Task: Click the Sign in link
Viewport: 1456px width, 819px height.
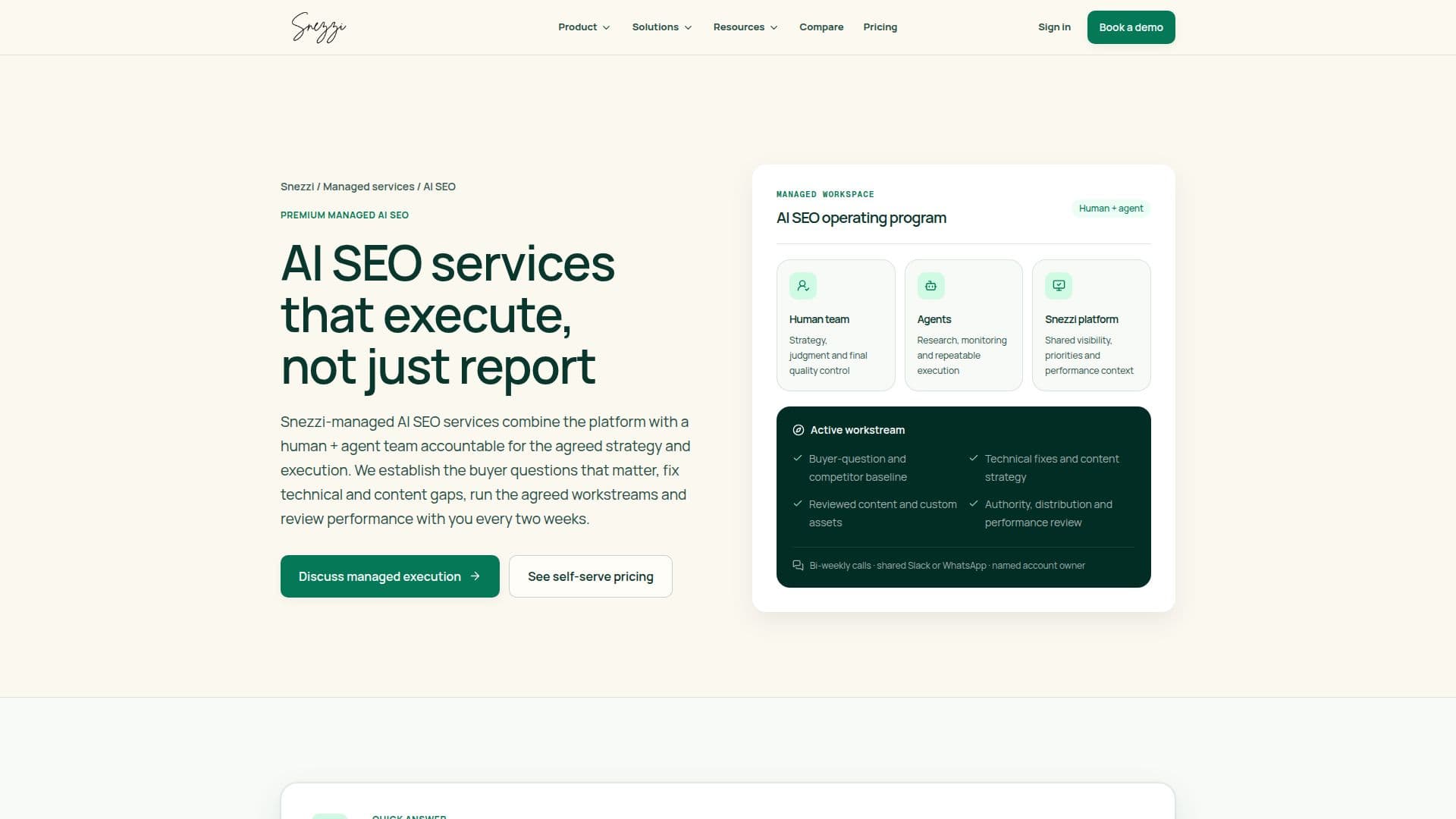Action: tap(1054, 27)
